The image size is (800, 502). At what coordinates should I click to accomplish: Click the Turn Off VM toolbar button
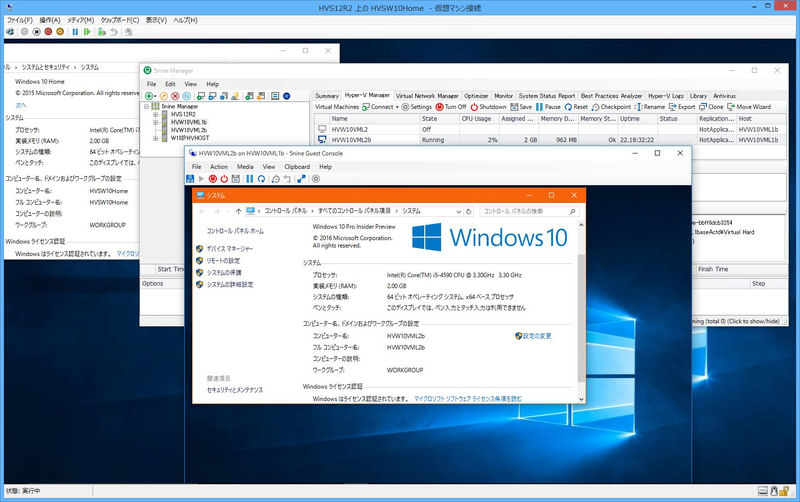coord(451,106)
